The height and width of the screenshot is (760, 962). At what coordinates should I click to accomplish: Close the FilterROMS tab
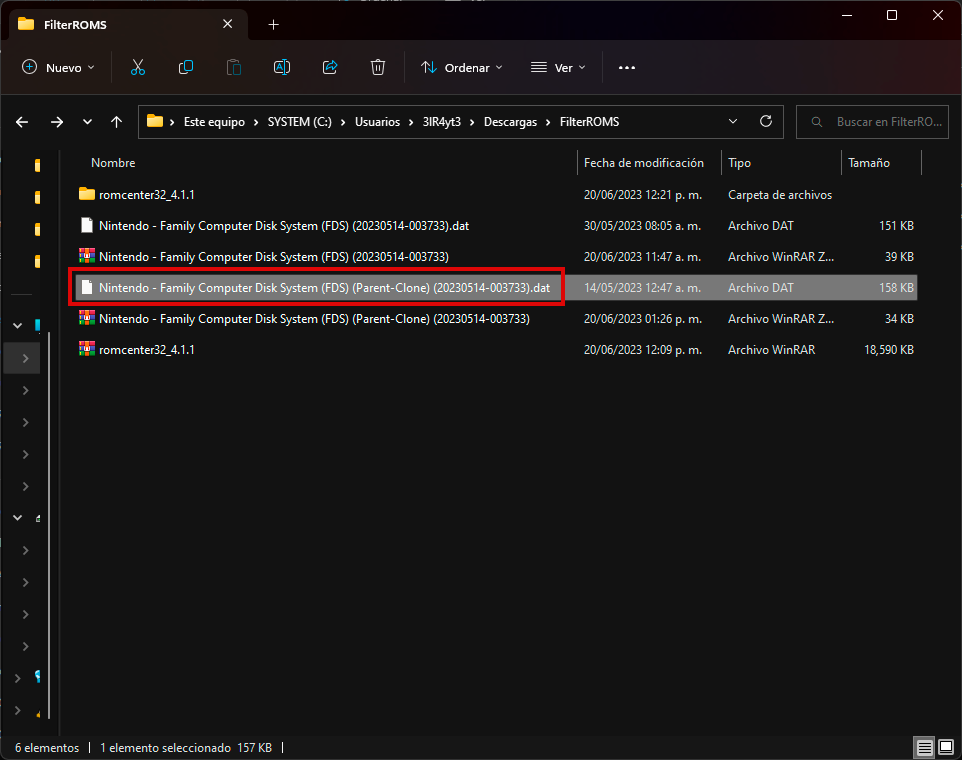(228, 24)
